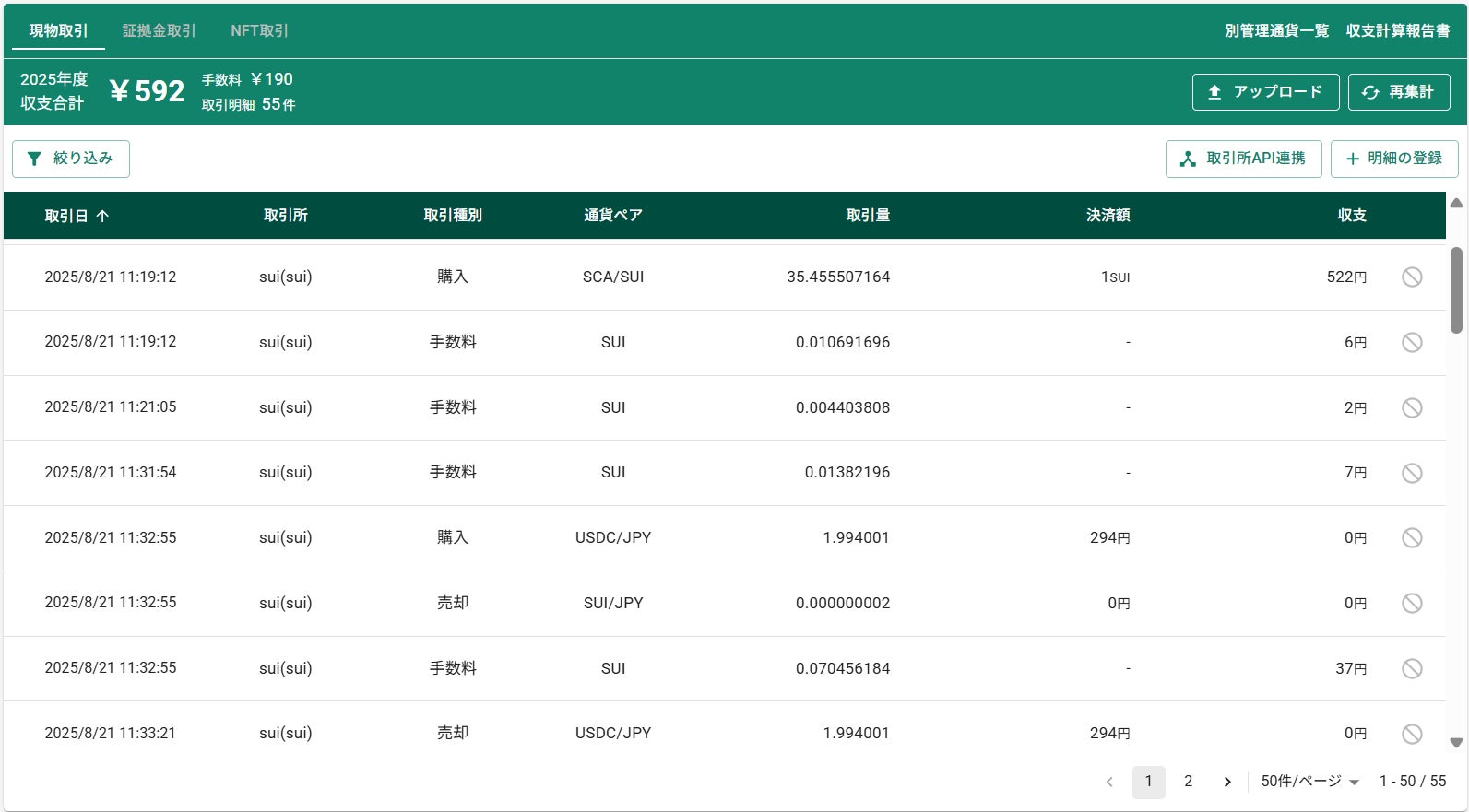Click the SUI/JPY currency pair cell

(x=613, y=603)
